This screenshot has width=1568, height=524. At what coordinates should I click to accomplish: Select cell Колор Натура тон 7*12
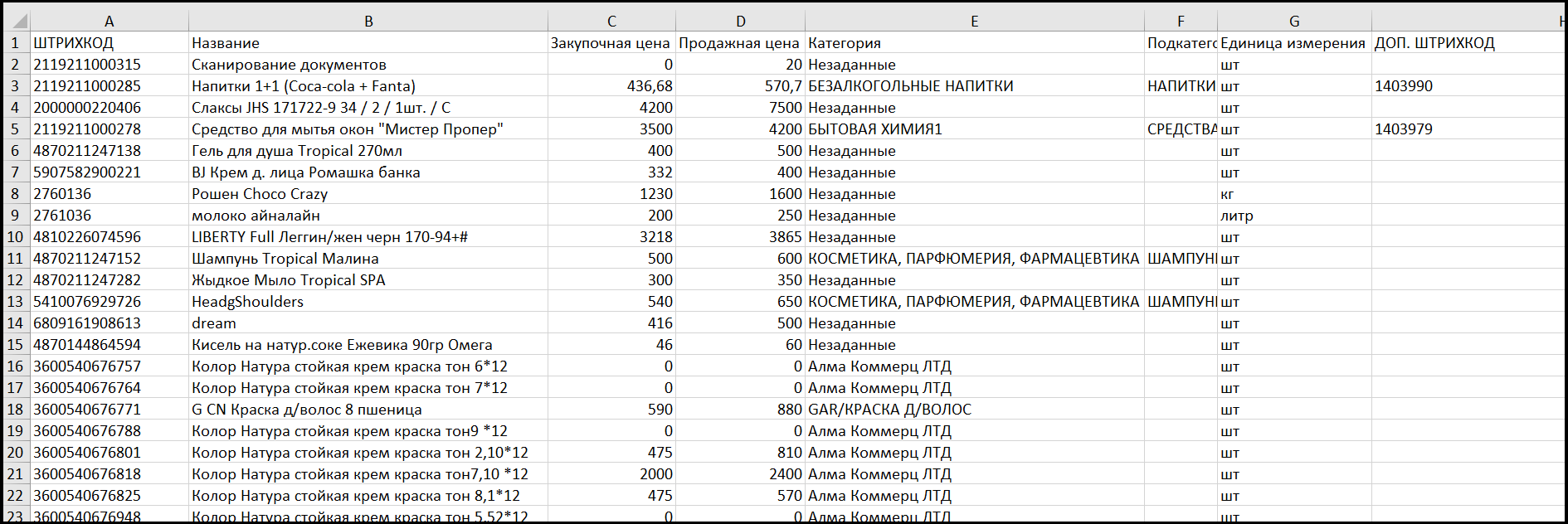(x=368, y=387)
